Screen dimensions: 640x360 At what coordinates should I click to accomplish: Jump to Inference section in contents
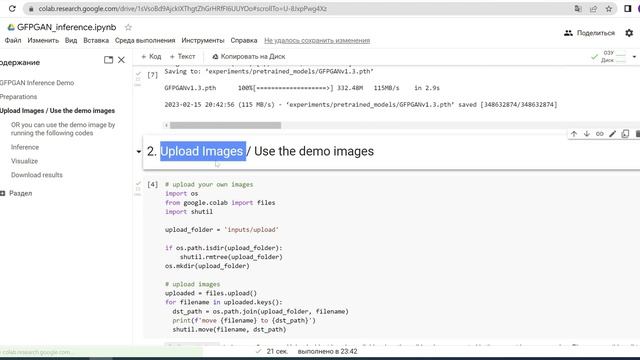click(25, 147)
